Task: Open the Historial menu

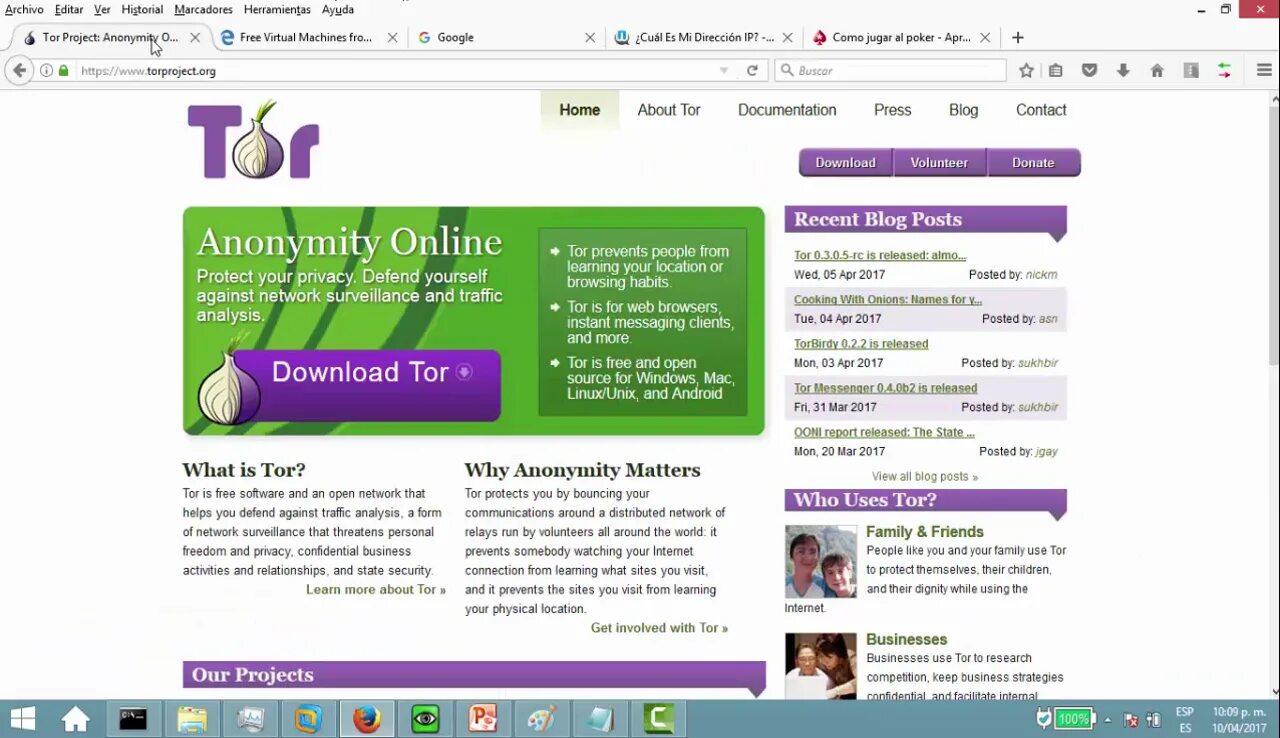Action: (x=142, y=9)
